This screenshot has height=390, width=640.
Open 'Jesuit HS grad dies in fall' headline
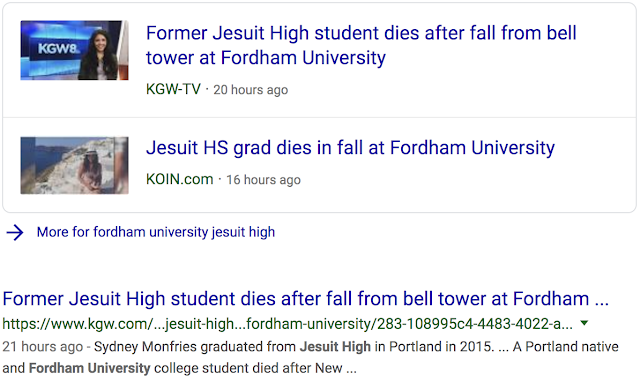pyautogui.click(x=350, y=148)
